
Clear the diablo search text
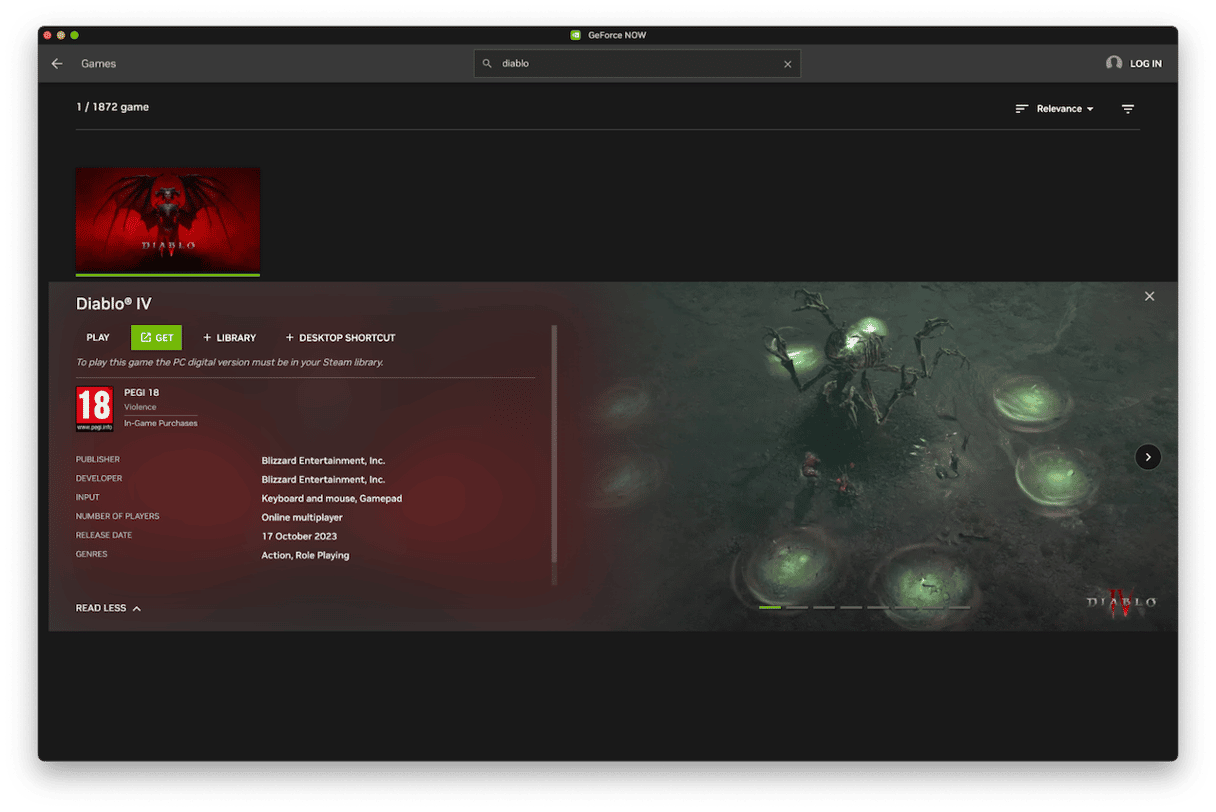point(787,64)
